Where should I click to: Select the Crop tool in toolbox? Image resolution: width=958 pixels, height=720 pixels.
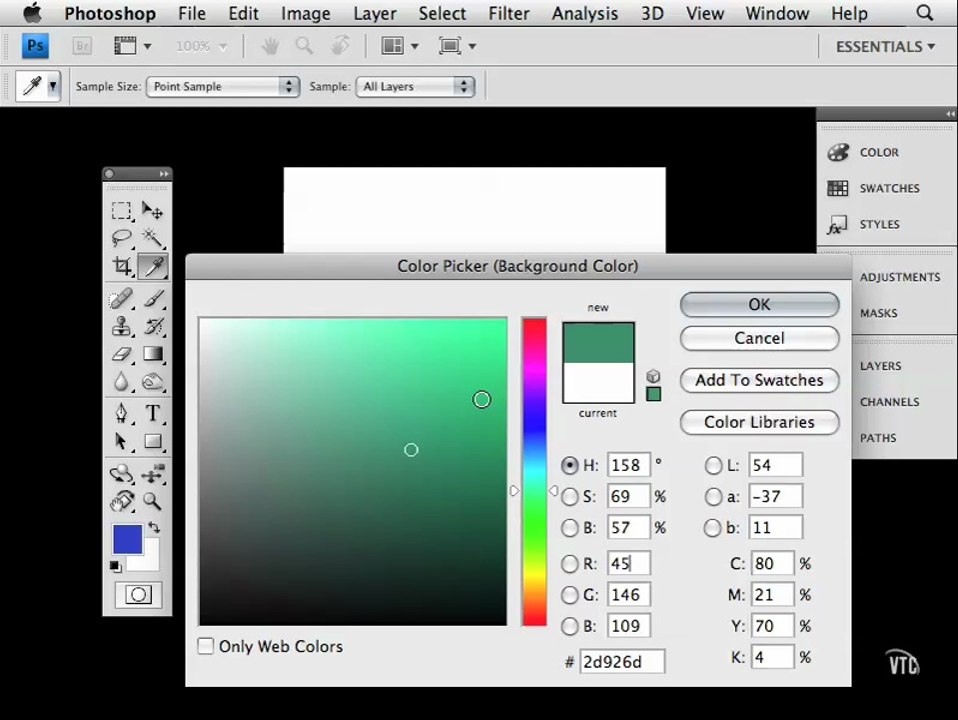coord(122,266)
